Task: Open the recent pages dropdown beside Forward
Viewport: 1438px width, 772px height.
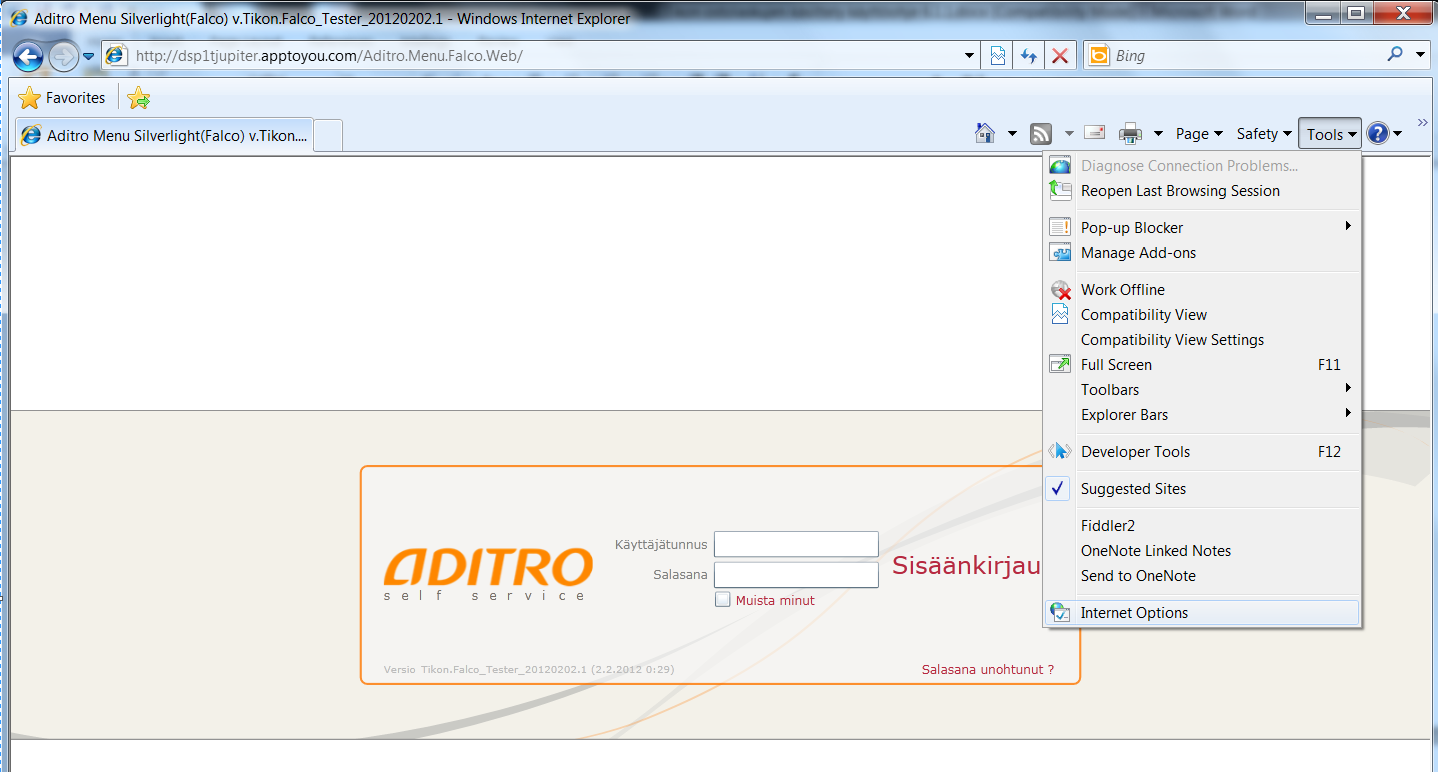Action: (x=88, y=56)
